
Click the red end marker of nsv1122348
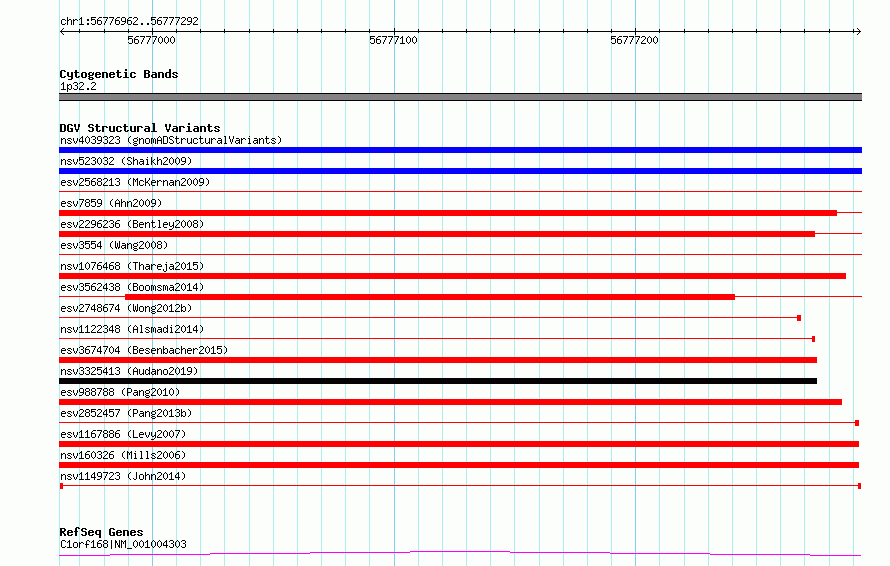813,339
